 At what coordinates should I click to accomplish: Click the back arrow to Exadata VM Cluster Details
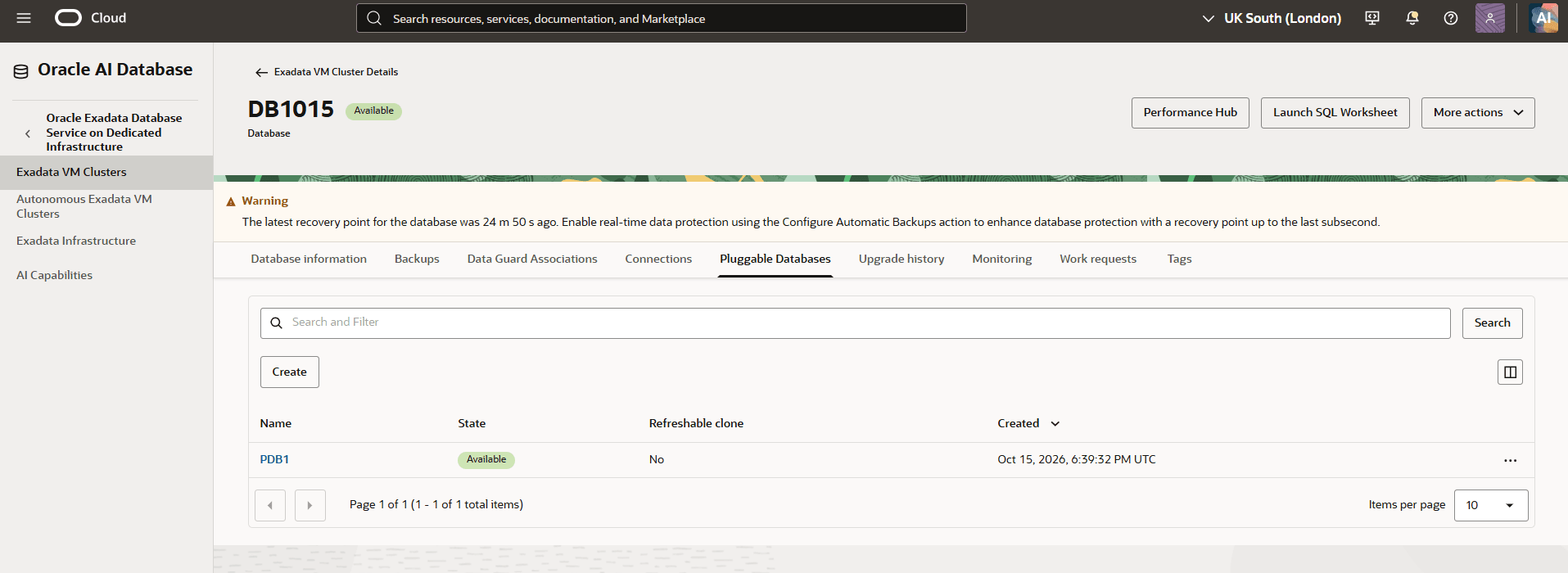tap(261, 72)
